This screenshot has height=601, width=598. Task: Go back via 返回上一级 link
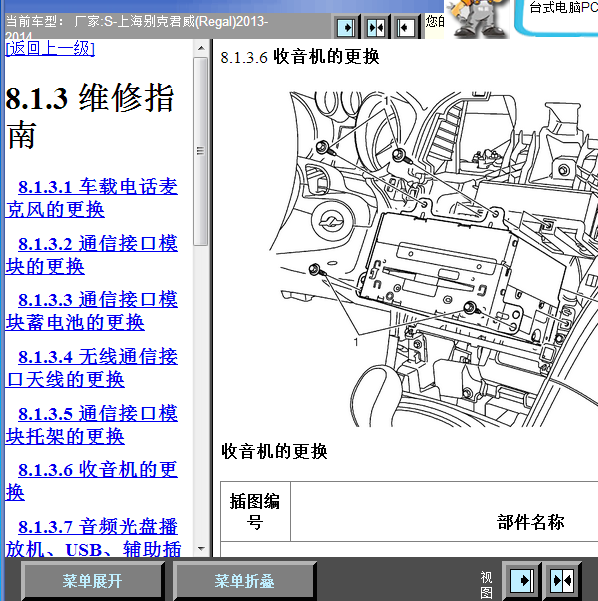tap(50, 49)
